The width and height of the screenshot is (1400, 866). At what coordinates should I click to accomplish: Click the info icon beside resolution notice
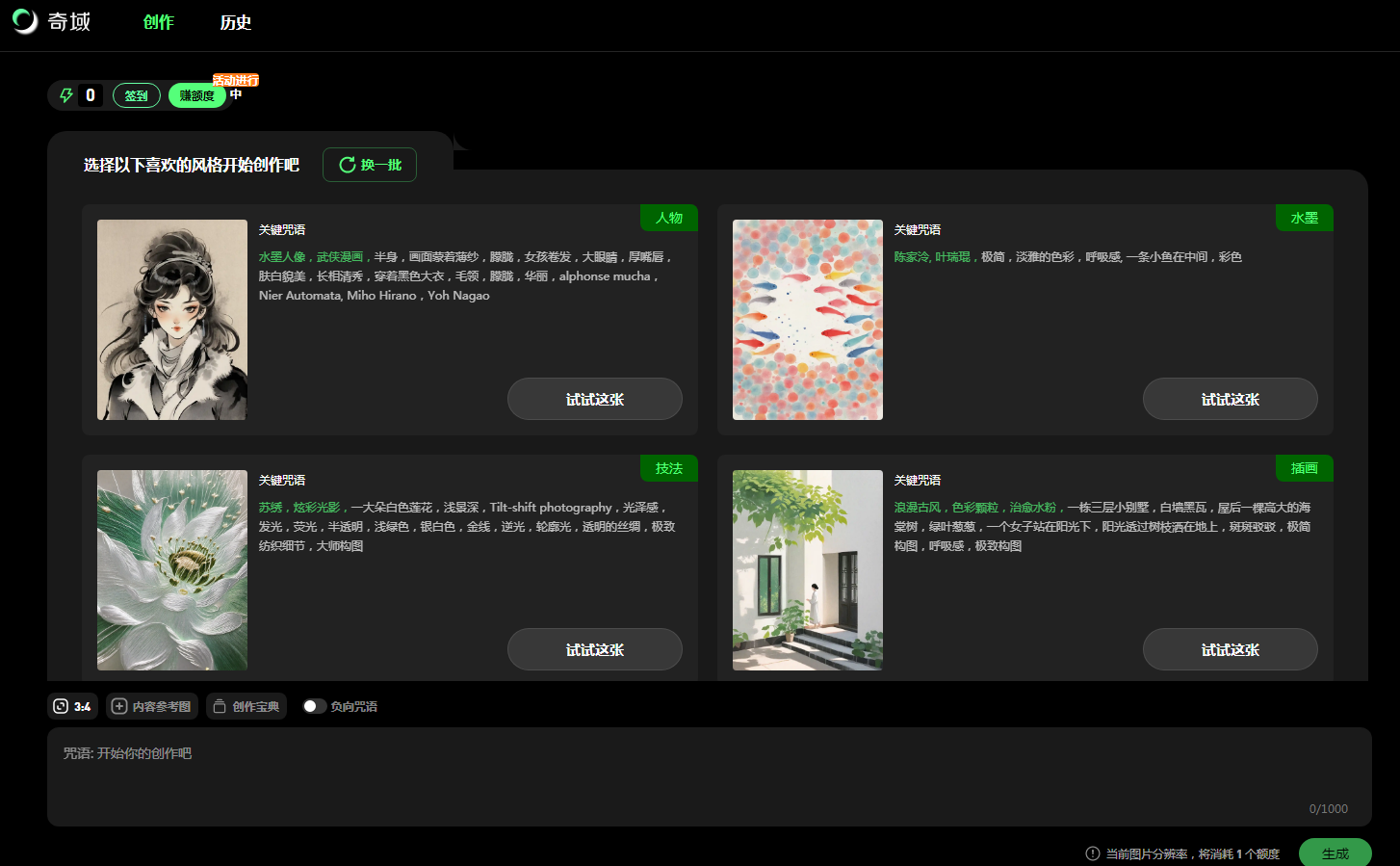(x=1092, y=853)
